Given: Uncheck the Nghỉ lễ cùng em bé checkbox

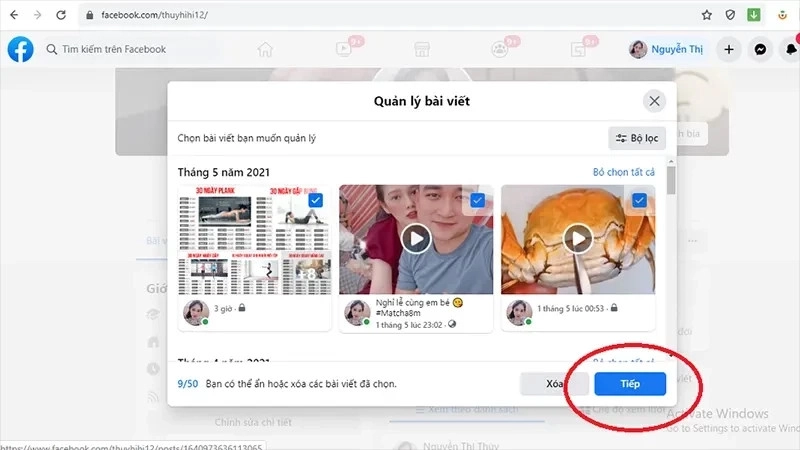Looking at the screenshot, I should point(478,200).
